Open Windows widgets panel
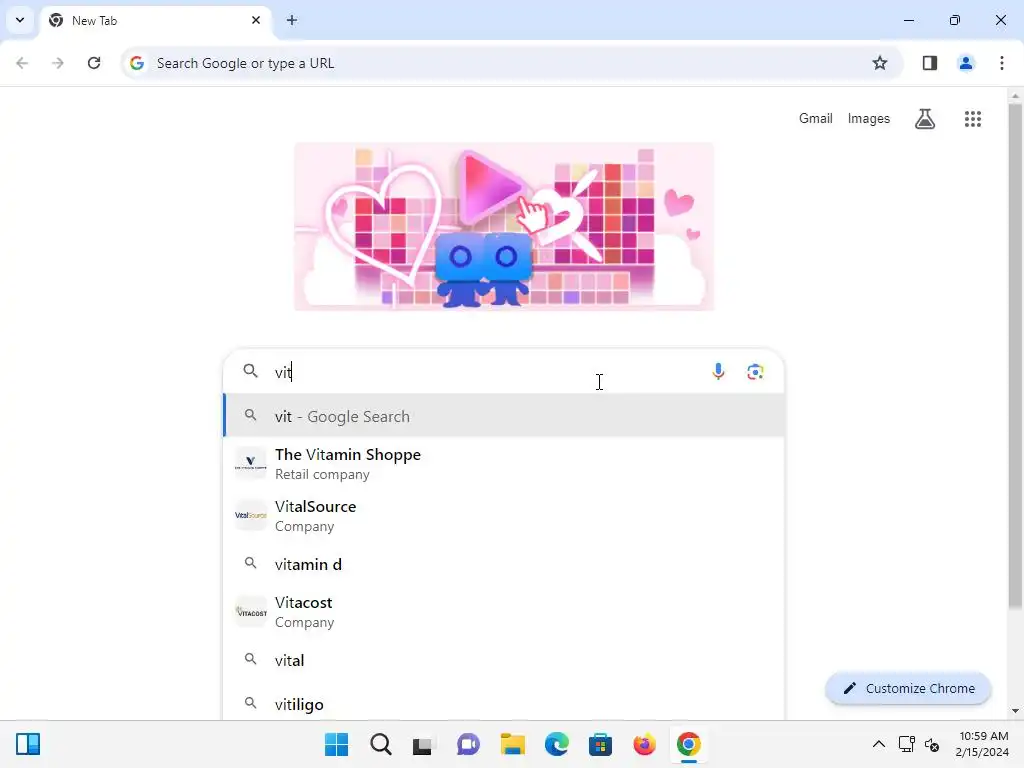This screenshot has height=768, width=1024. 28,744
